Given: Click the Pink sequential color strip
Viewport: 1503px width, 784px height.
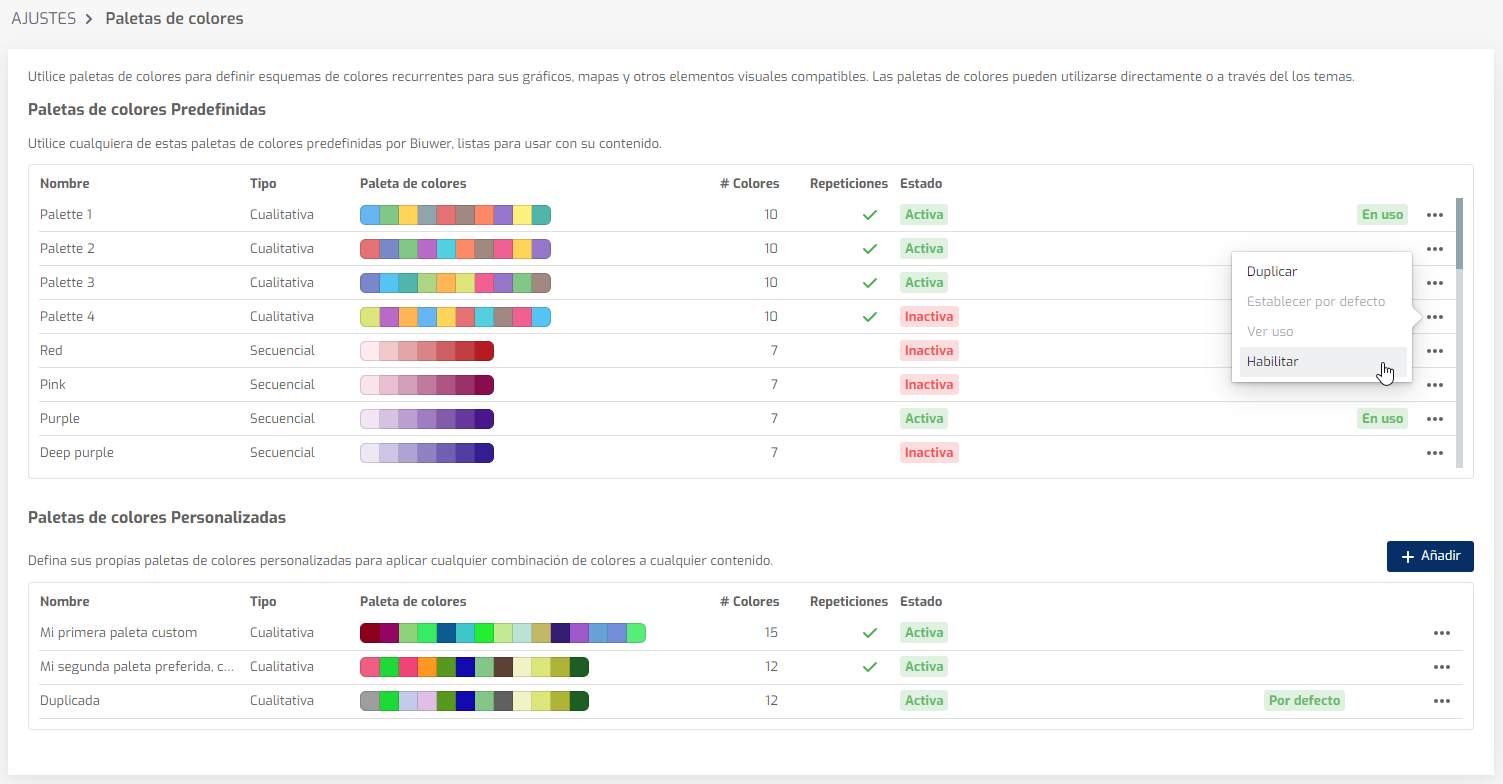Looking at the screenshot, I should [x=427, y=385].
